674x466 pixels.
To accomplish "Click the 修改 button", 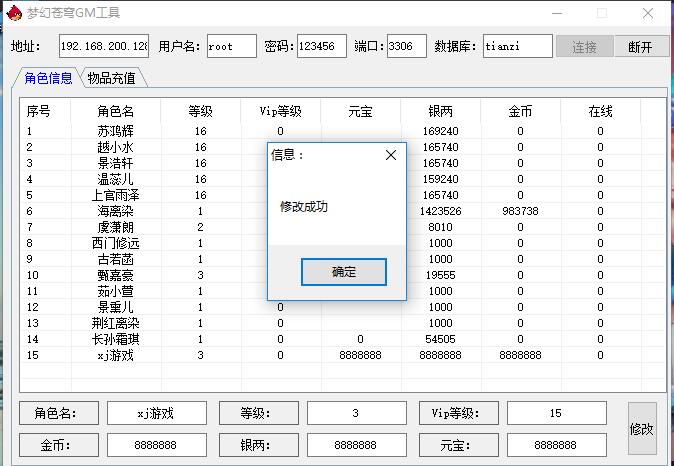I will [x=642, y=428].
